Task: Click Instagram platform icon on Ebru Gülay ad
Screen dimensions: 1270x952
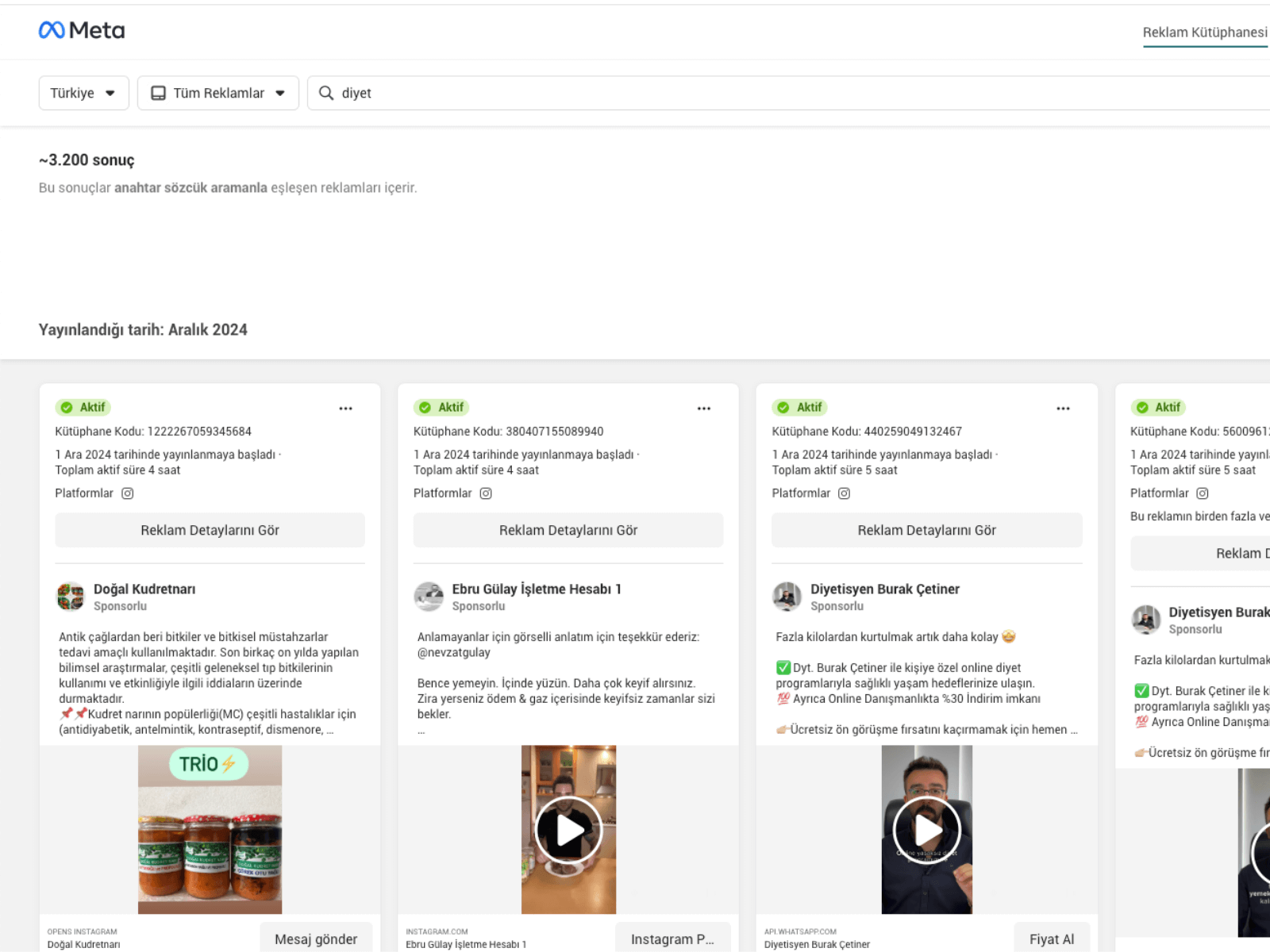Action: (x=486, y=493)
